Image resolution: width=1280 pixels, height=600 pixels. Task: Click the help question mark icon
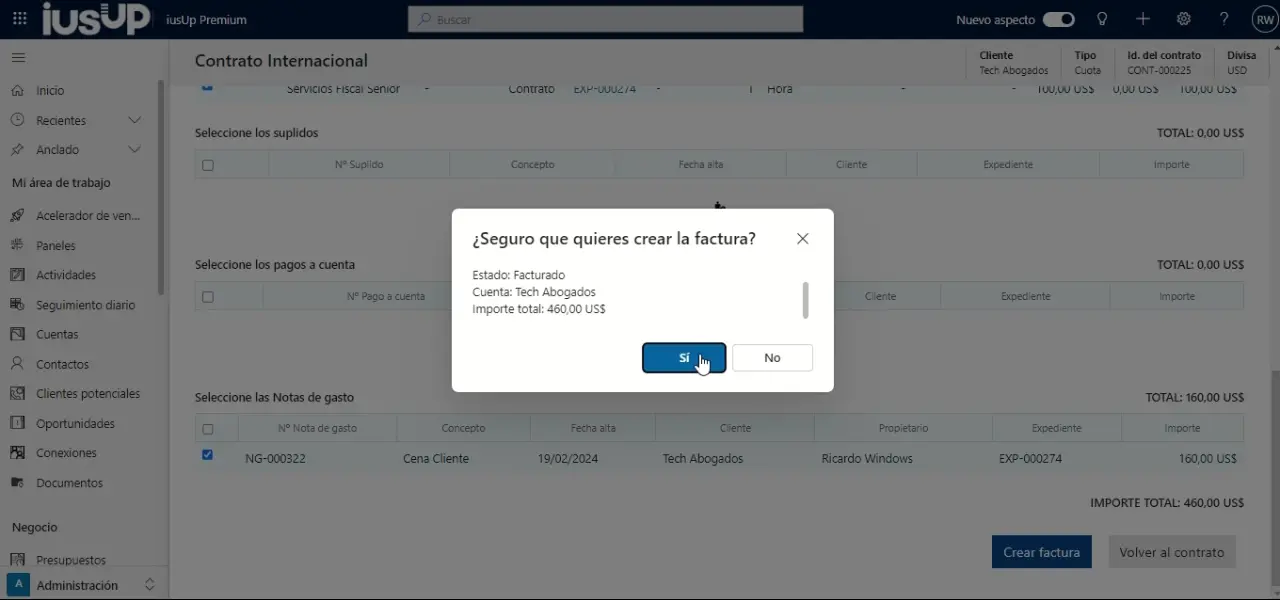tap(1224, 19)
